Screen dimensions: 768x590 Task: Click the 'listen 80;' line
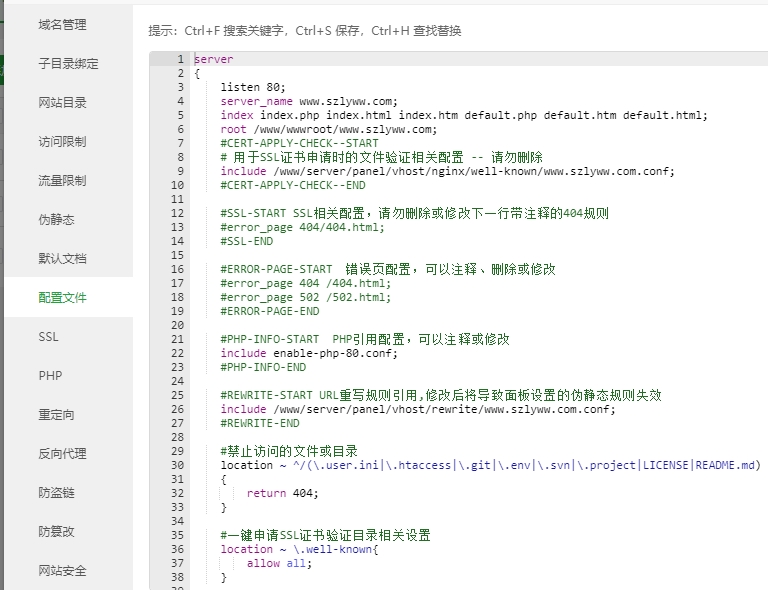(253, 87)
